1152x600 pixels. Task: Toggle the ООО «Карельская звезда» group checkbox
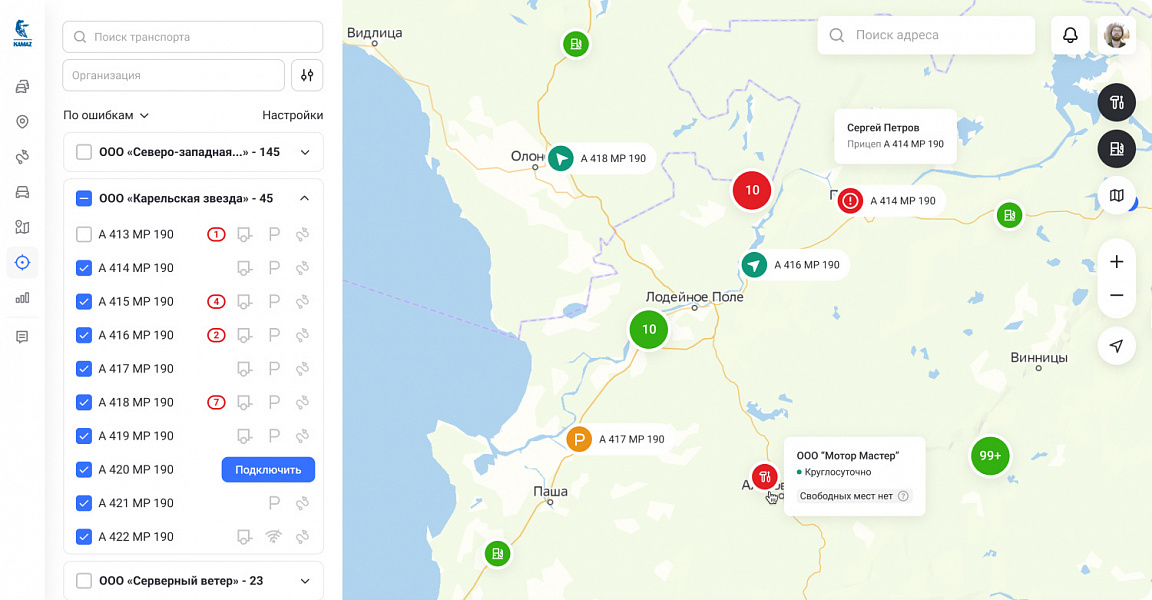click(x=84, y=198)
